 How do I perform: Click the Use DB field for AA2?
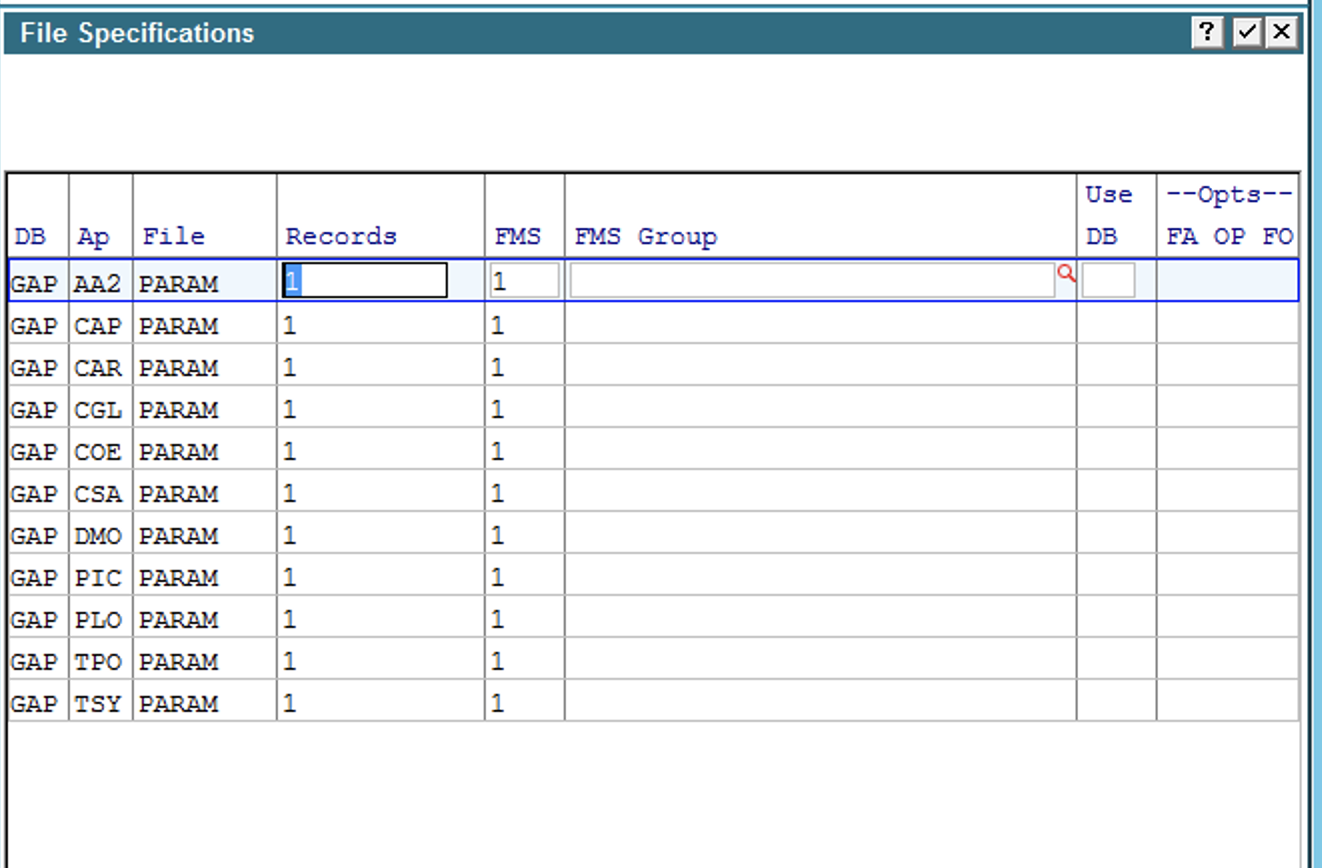click(x=1108, y=281)
